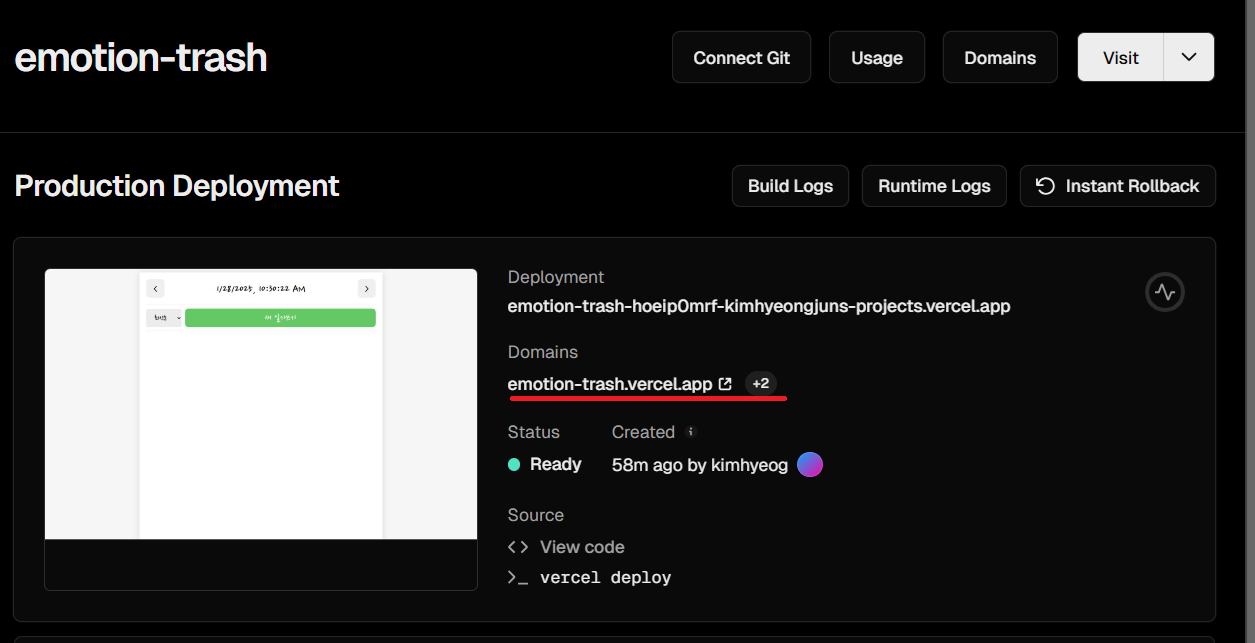This screenshot has width=1255, height=643.
Task: Click the Created label
Action: coord(643,432)
